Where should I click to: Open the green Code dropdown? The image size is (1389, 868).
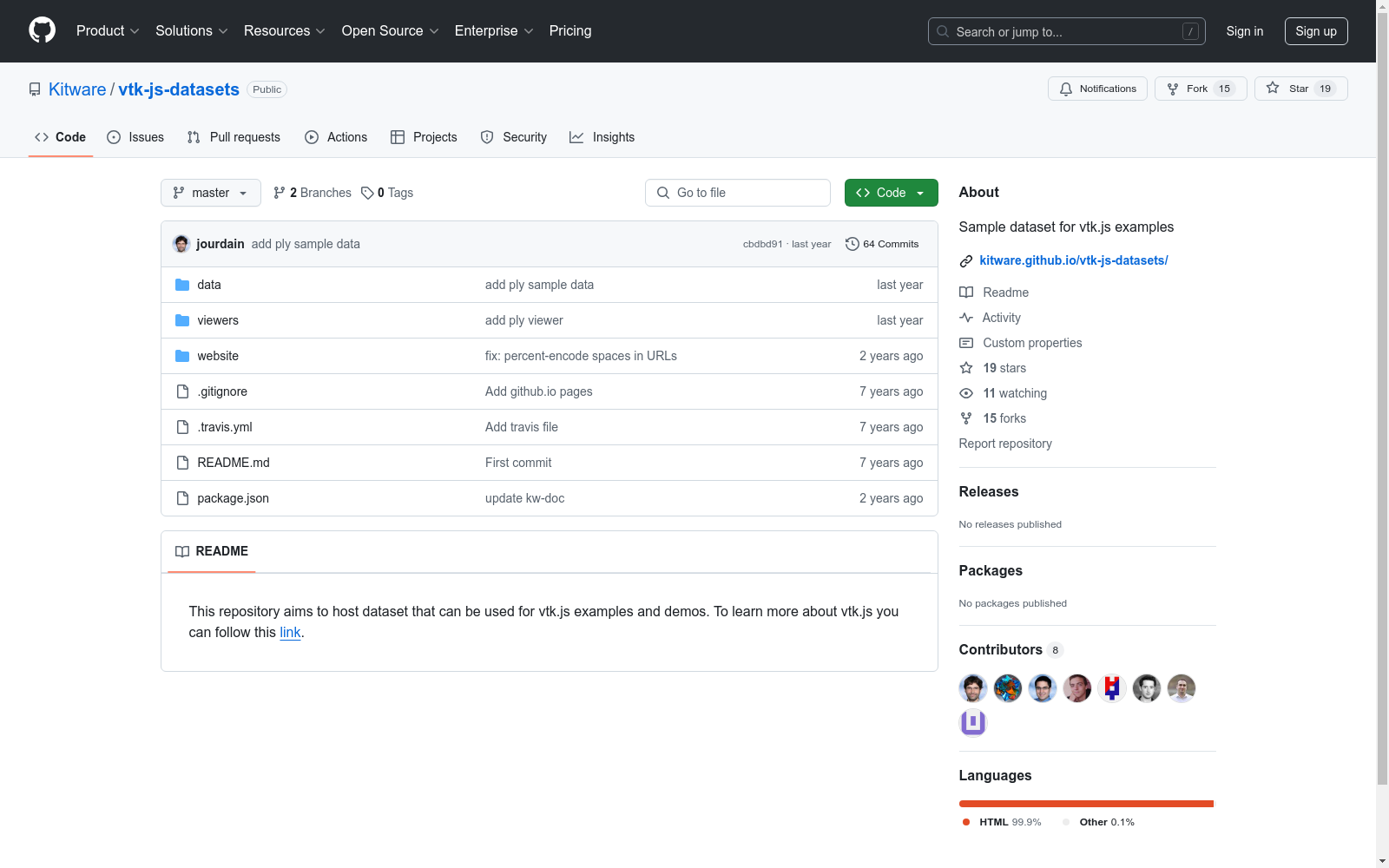click(x=891, y=193)
